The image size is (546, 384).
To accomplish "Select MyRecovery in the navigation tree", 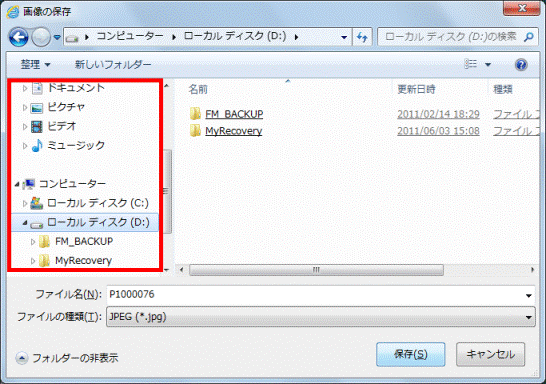I will (x=84, y=260).
